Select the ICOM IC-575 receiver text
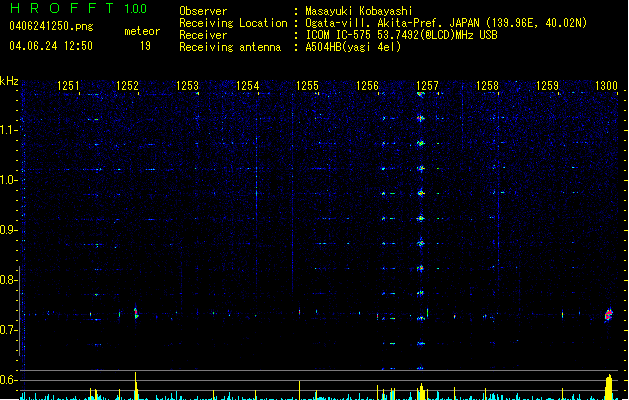Viewport: 629px width, 400px height. coord(402,35)
